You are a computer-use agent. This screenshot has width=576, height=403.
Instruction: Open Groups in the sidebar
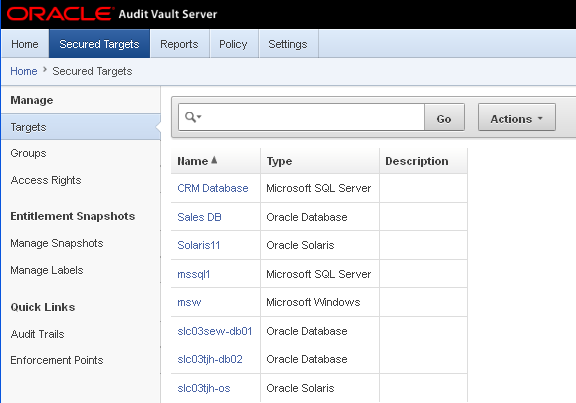(28, 153)
